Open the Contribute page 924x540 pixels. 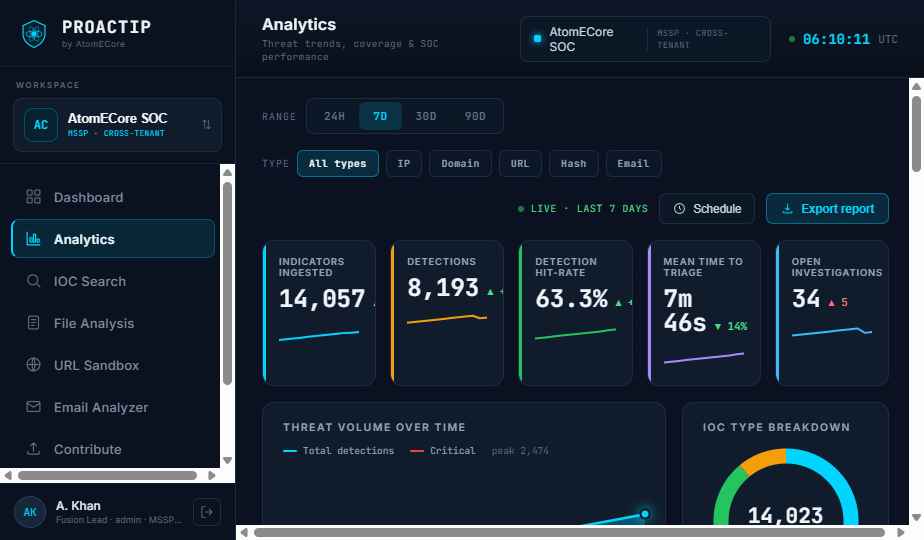pos(113,449)
